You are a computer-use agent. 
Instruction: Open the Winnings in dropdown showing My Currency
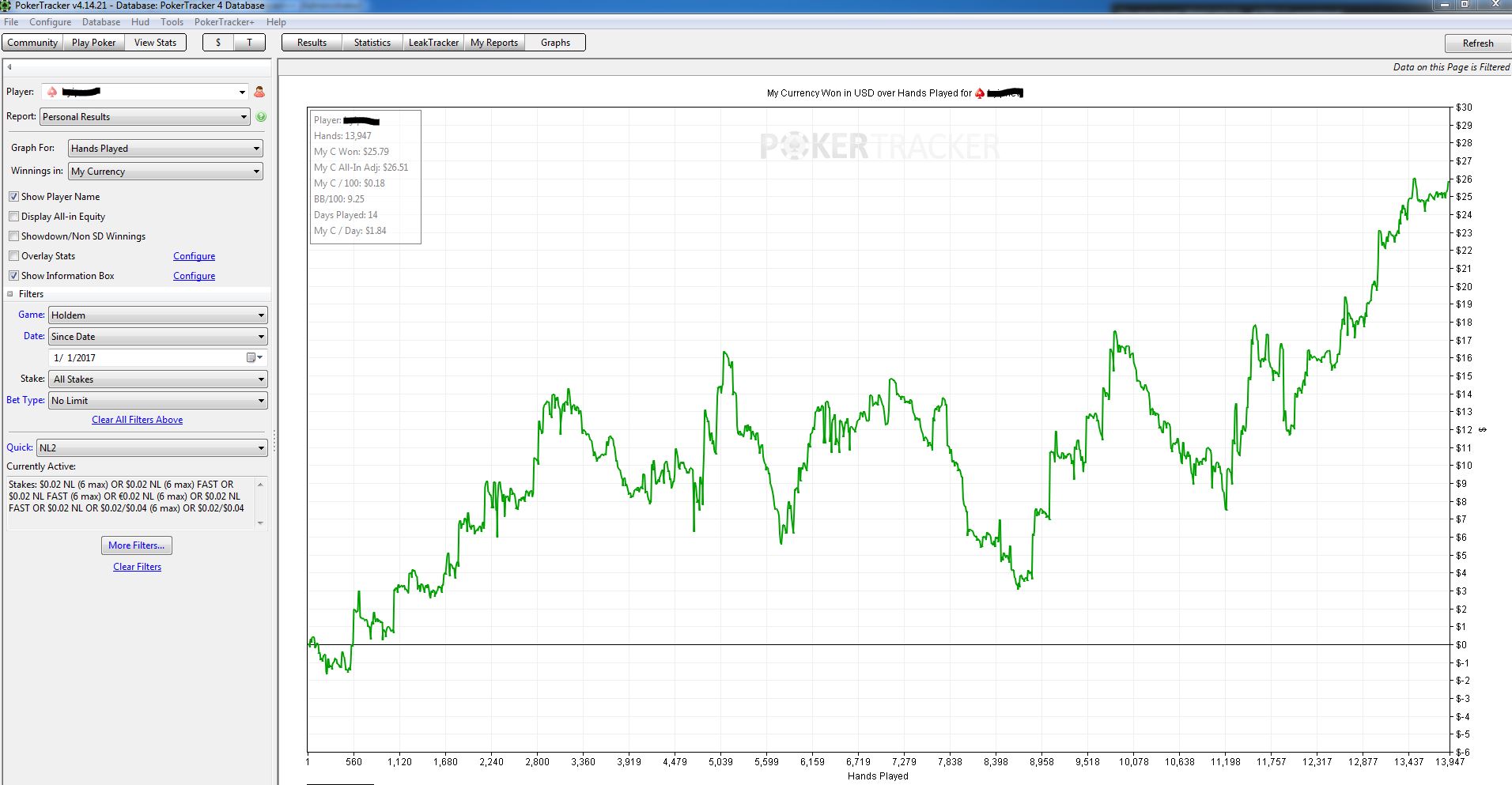(x=165, y=172)
